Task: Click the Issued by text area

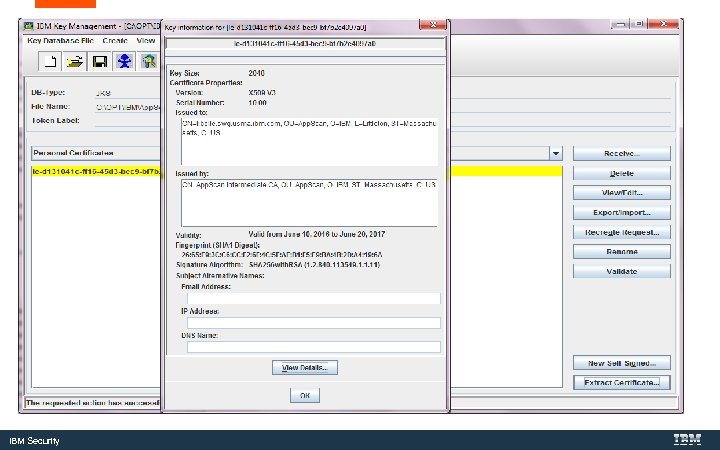Action: 309,202
